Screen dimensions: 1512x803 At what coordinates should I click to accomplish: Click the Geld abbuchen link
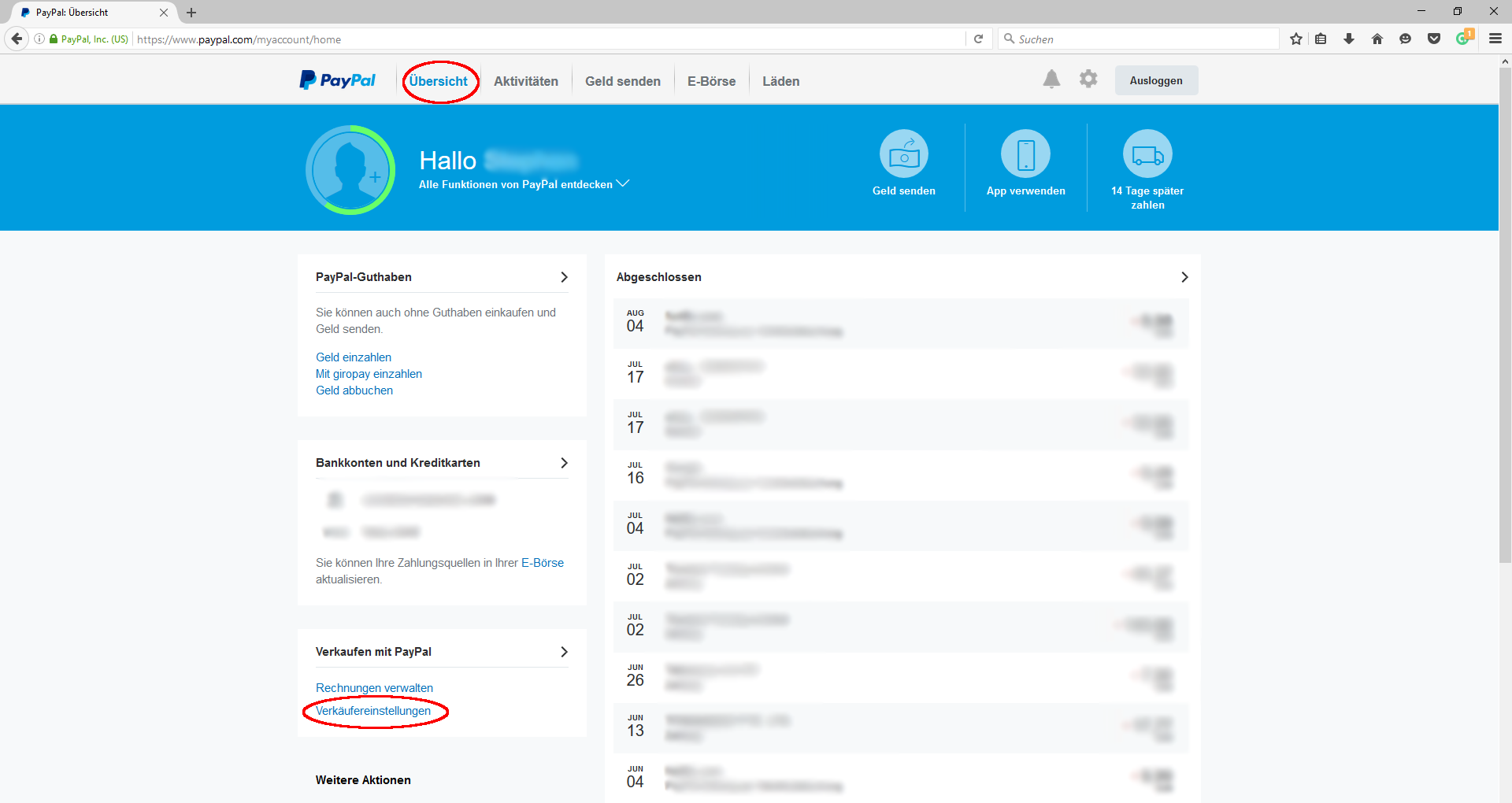point(354,390)
